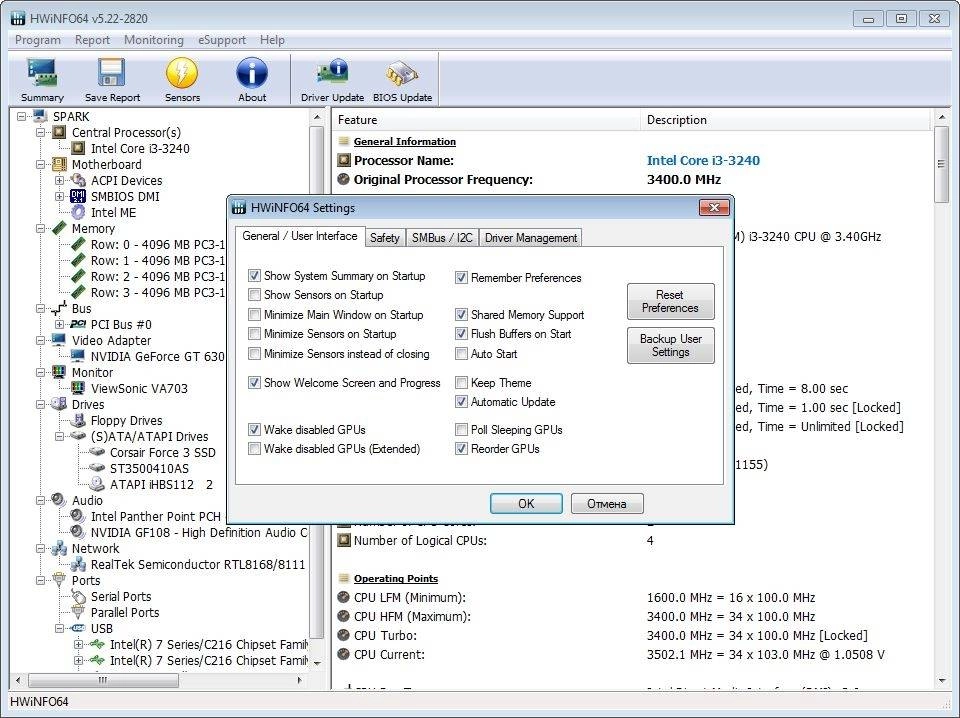Screen dimensions: 960x718
Task: Click Backup User Settings button
Action: coord(670,345)
